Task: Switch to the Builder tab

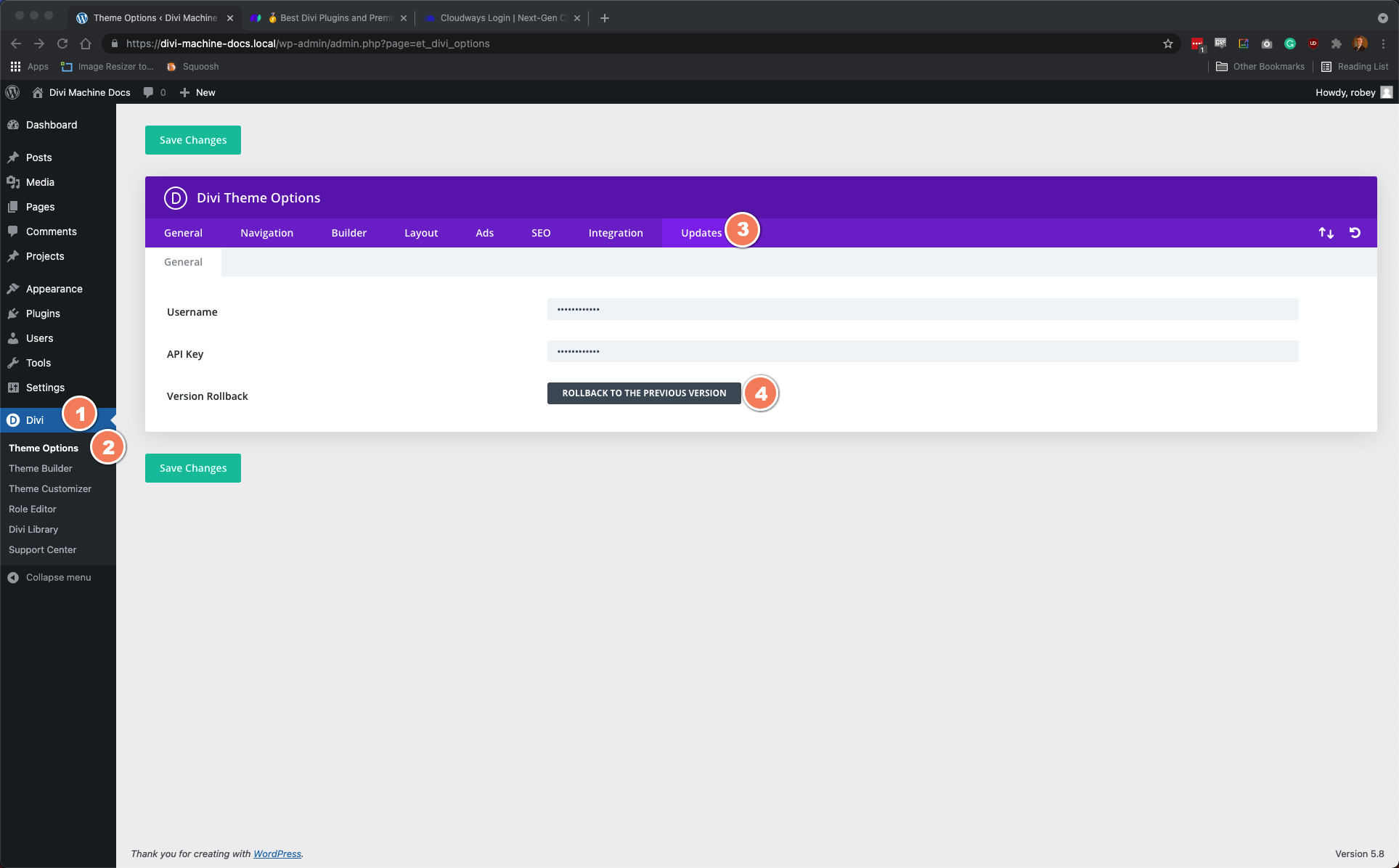Action: click(x=348, y=233)
